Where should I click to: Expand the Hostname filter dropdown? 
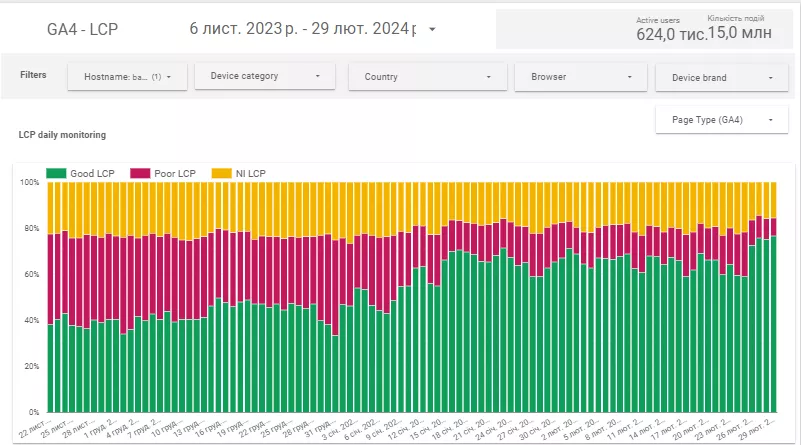coord(127,77)
